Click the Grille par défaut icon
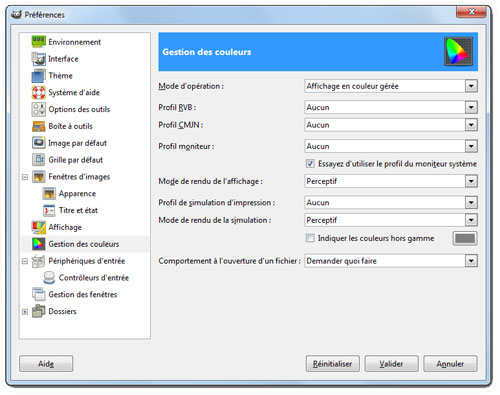The width and height of the screenshot is (500, 395). coord(39,160)
